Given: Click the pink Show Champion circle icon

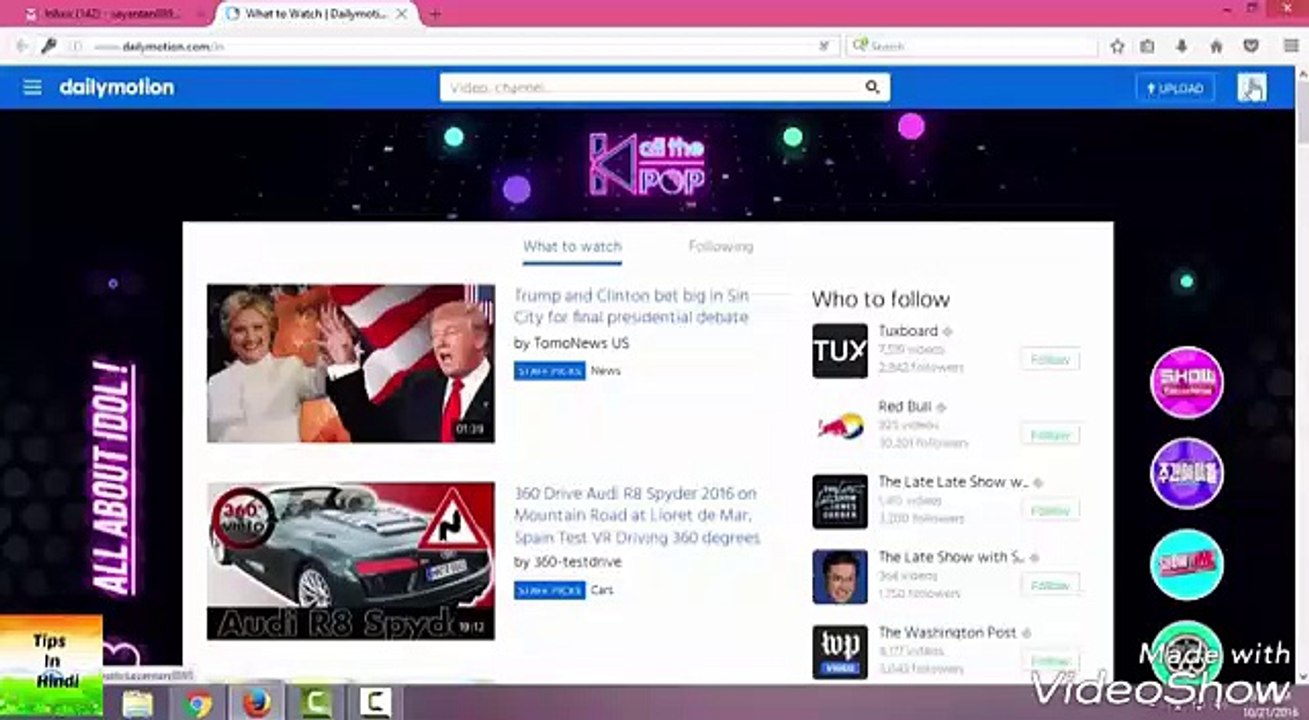Looking at the screenshot, I should tap(1187, 383).
